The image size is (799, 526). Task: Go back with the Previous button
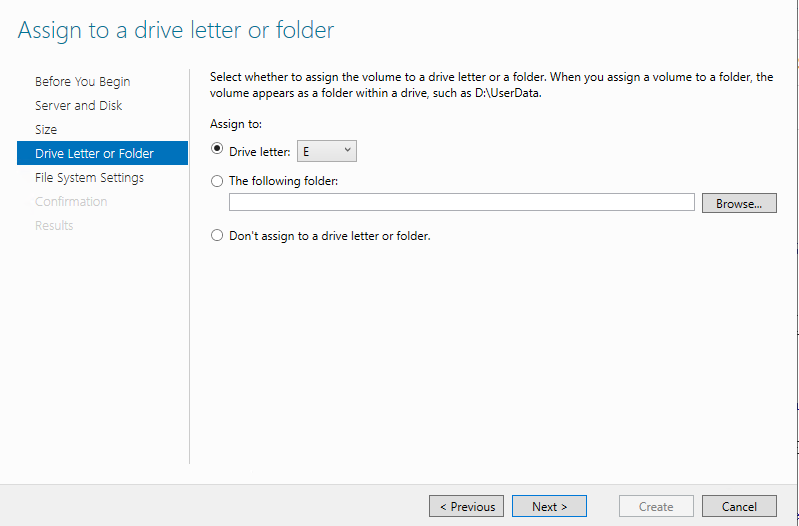click(x=466, y=506)
